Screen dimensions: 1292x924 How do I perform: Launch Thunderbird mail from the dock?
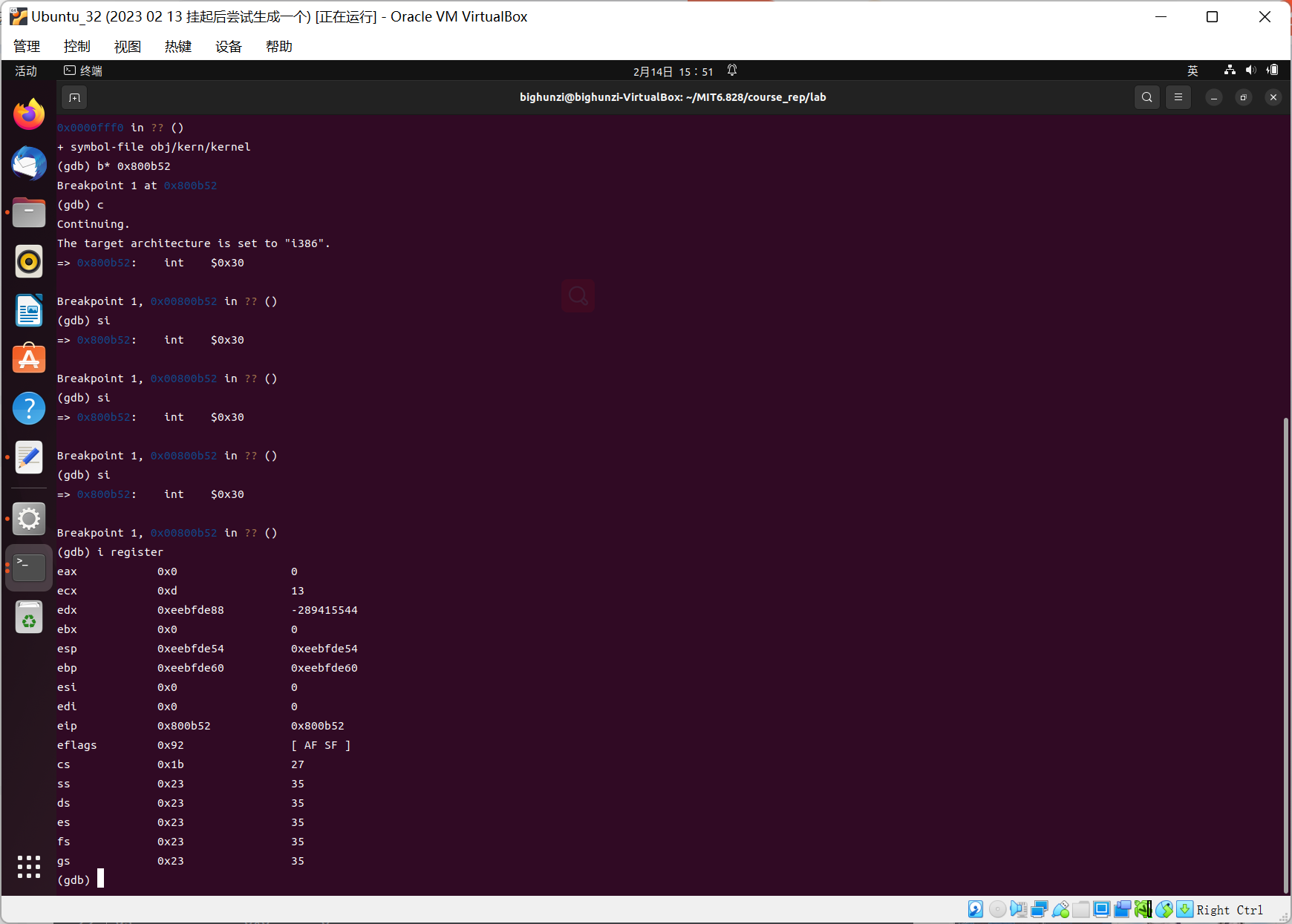29,163
